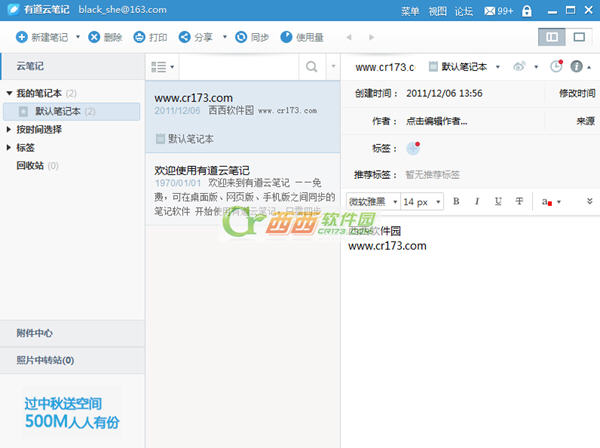Screen dimensions: 600x448
Task: Expand more formatting tools chevron
Action: (x=589, y=201)
